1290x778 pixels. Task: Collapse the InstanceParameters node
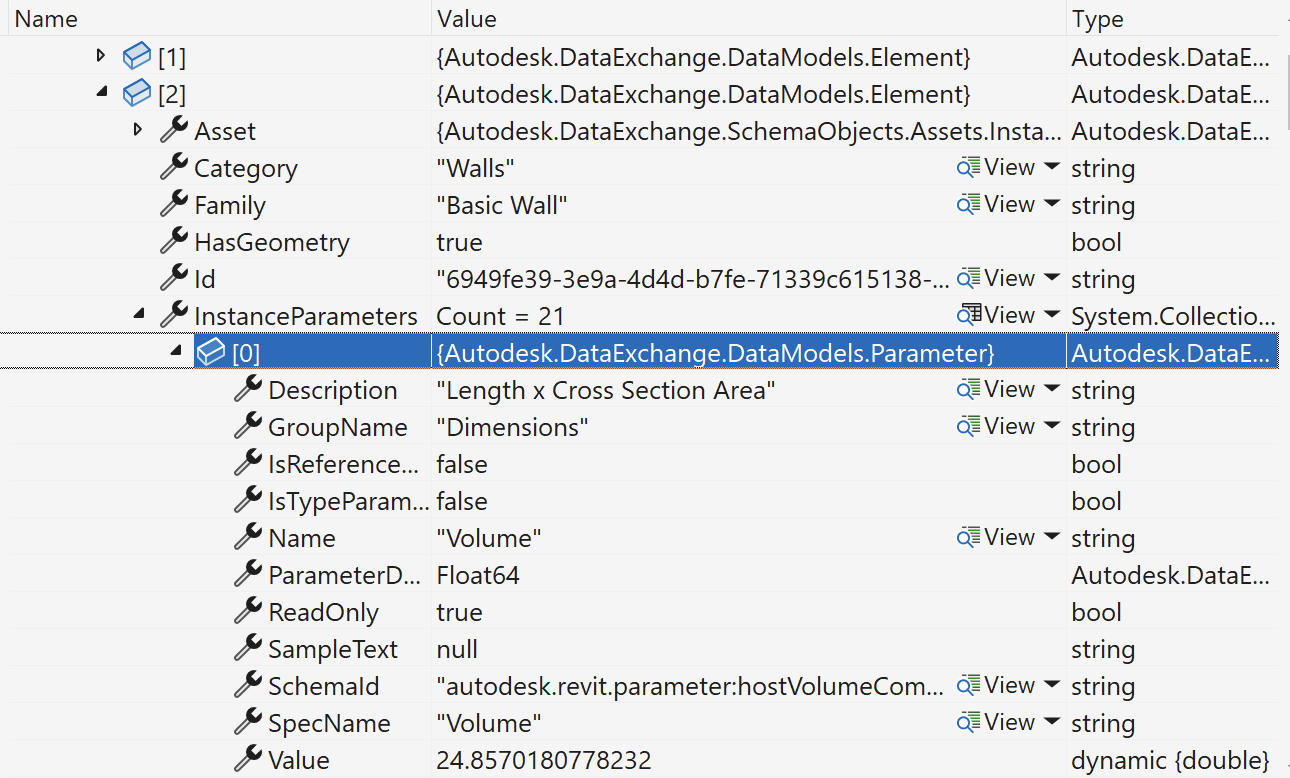139,316
